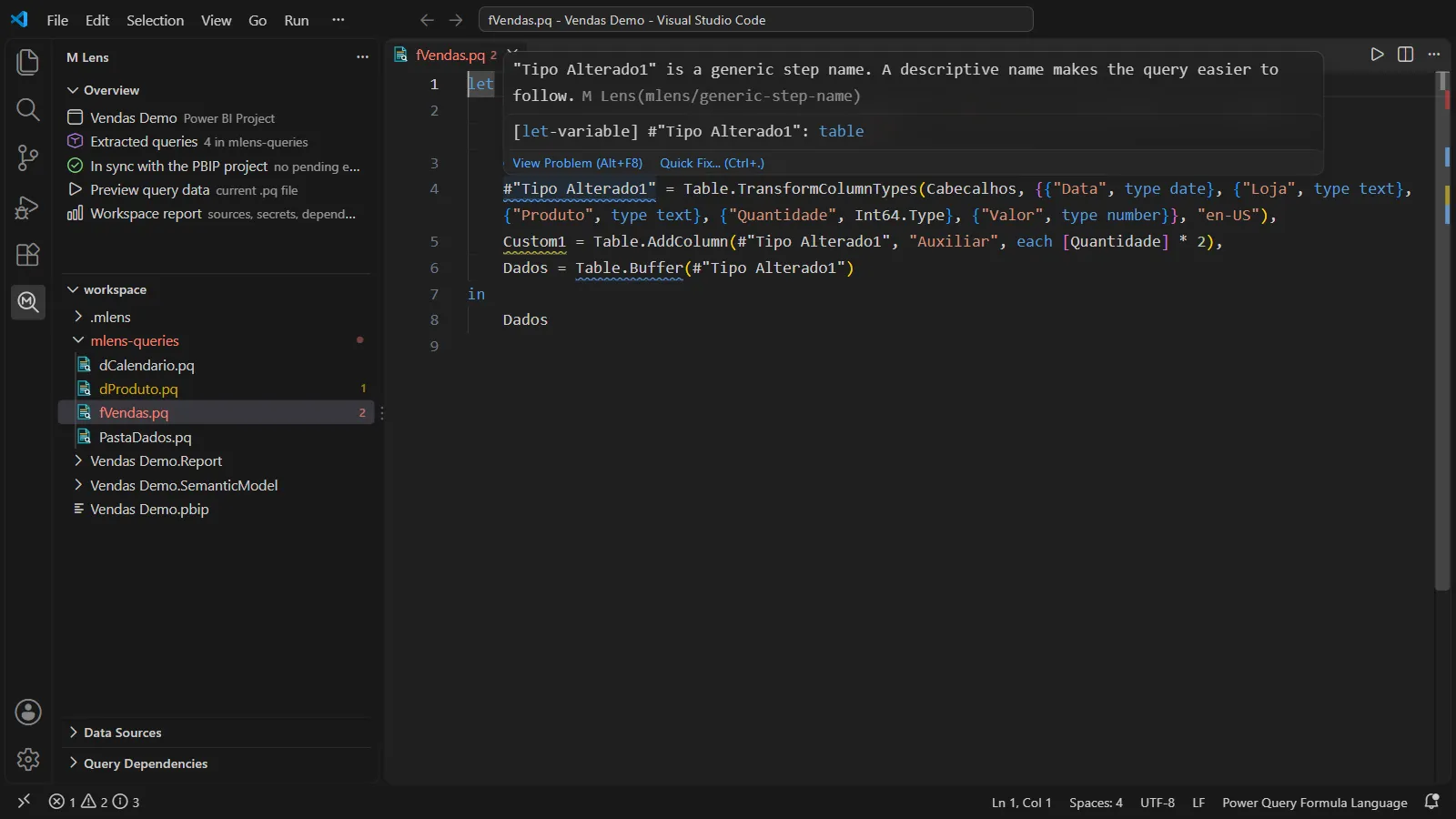Open the Extensions view icon
The width and height of the screenshot is (1456, 819).
coord(28,255)
